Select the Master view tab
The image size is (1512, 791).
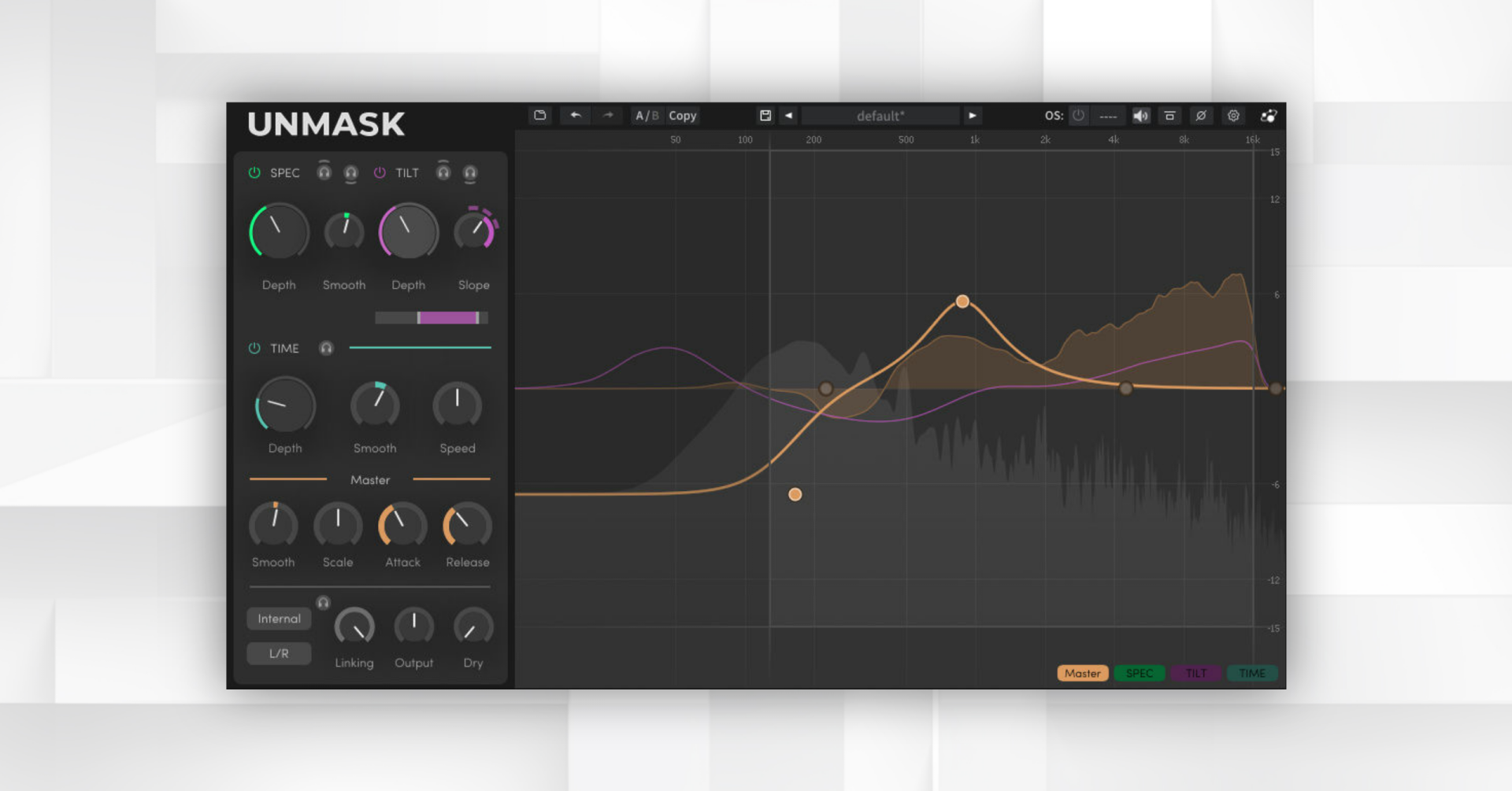(x=1083, y=673)
